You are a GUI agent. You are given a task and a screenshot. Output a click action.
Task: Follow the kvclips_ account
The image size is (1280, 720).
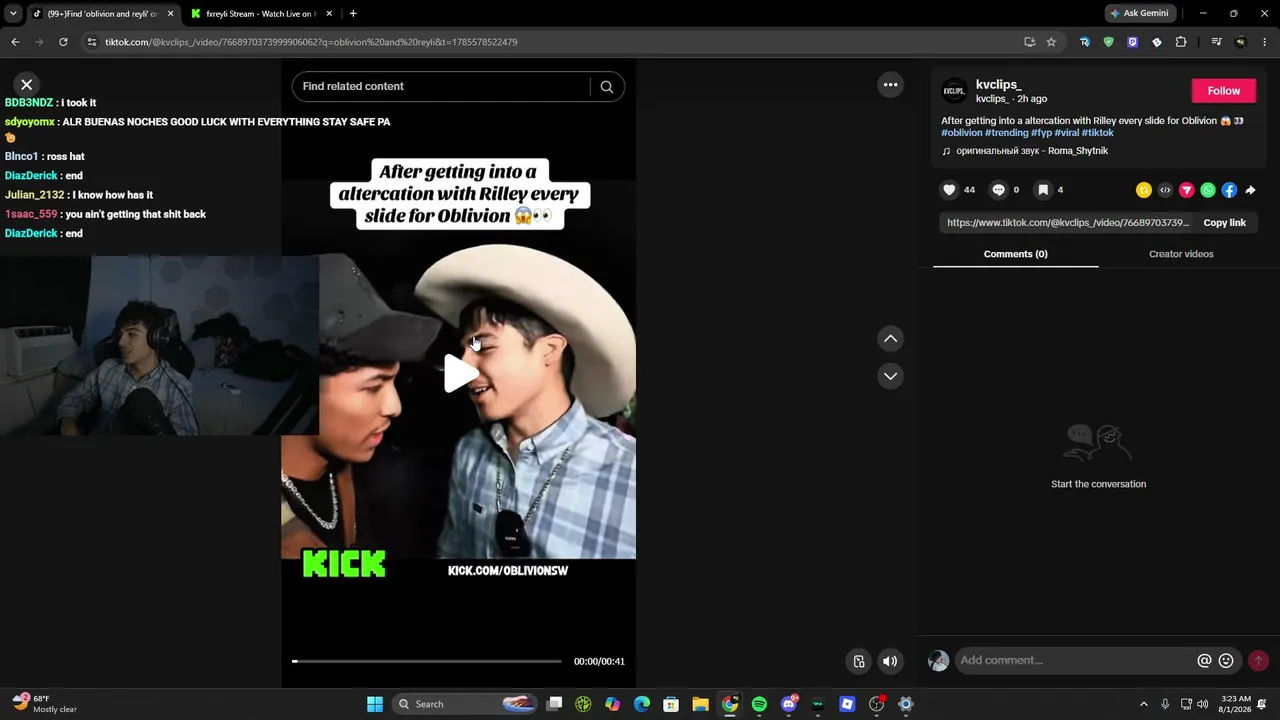point(1223,91)
